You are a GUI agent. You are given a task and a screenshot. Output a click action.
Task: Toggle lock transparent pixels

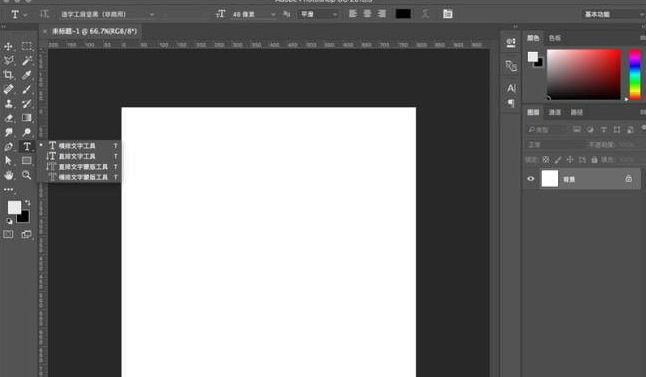tap(546, 159)
